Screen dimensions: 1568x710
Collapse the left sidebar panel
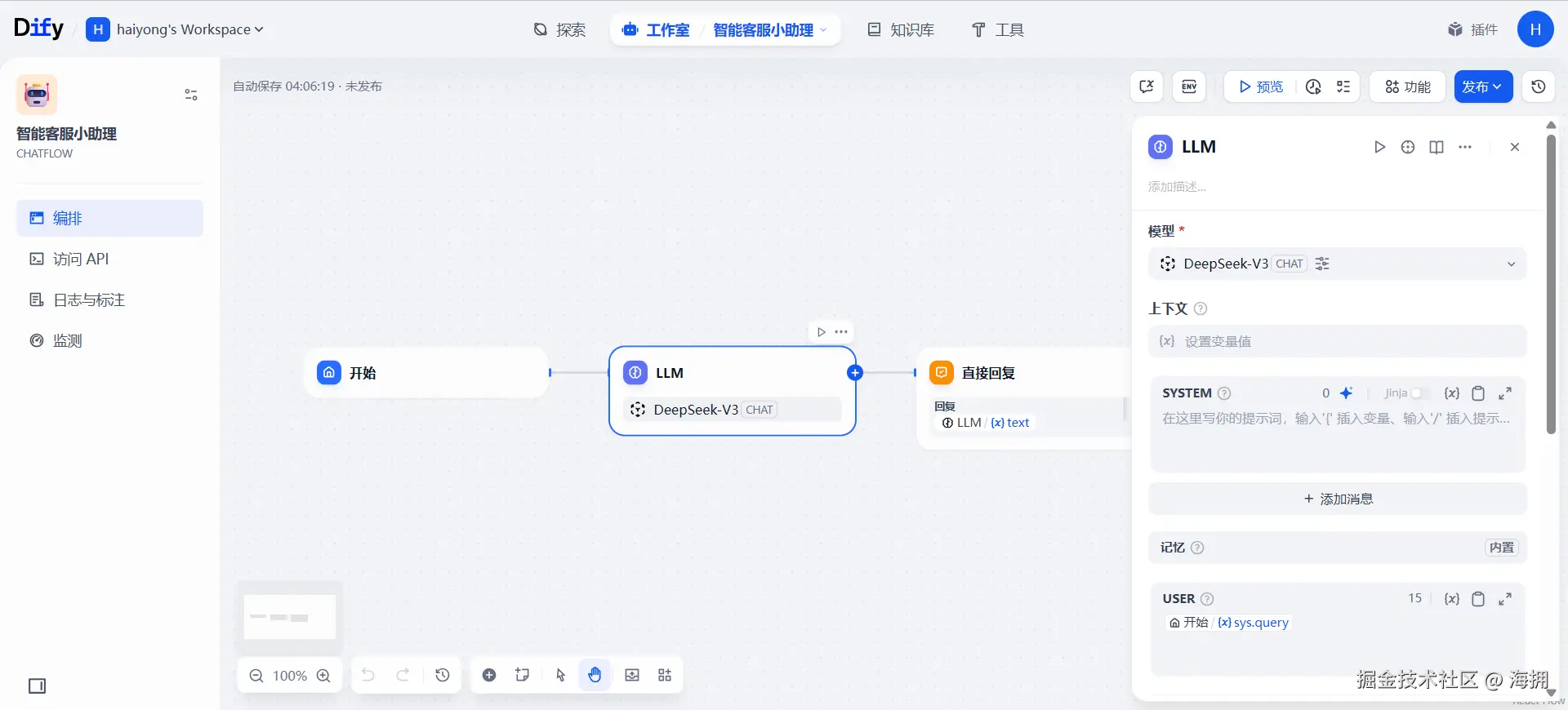[38, 686]
